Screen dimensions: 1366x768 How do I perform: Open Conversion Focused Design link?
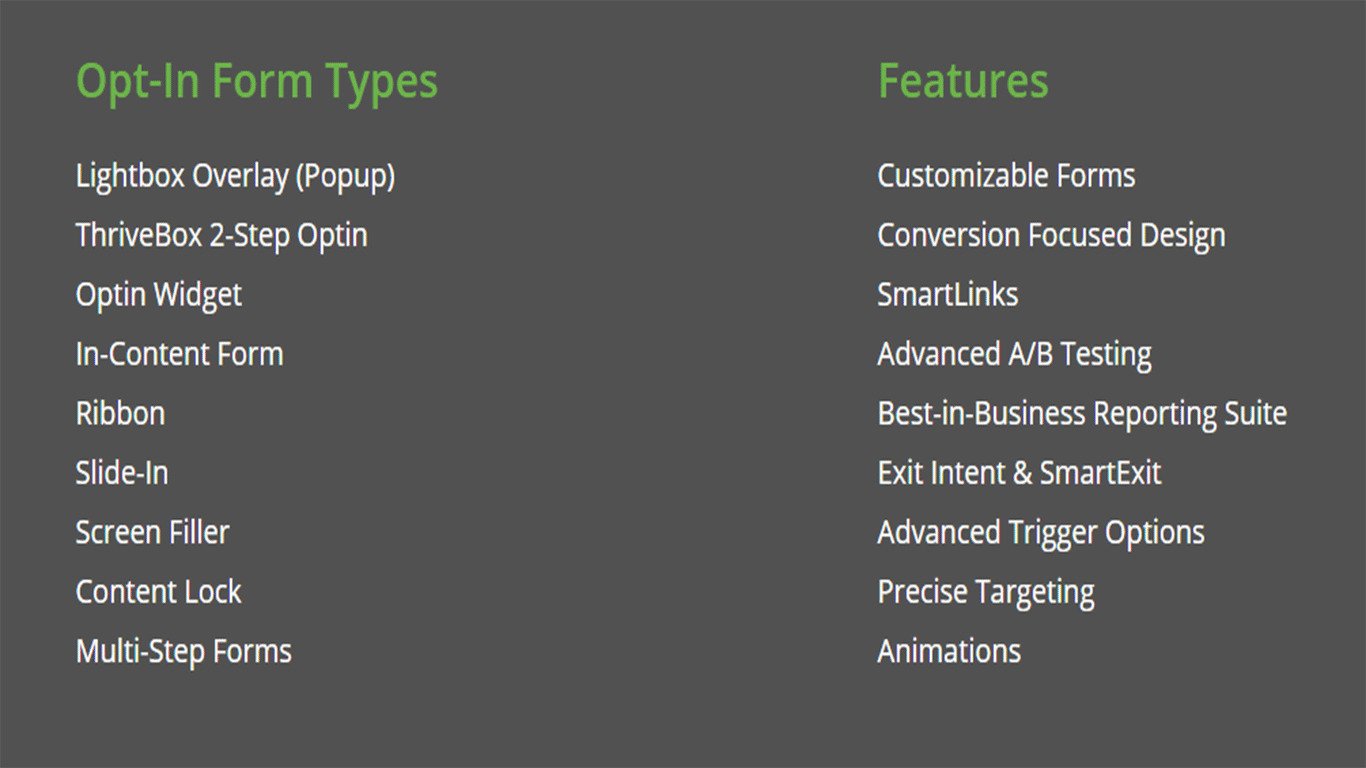coord(1051,236)
